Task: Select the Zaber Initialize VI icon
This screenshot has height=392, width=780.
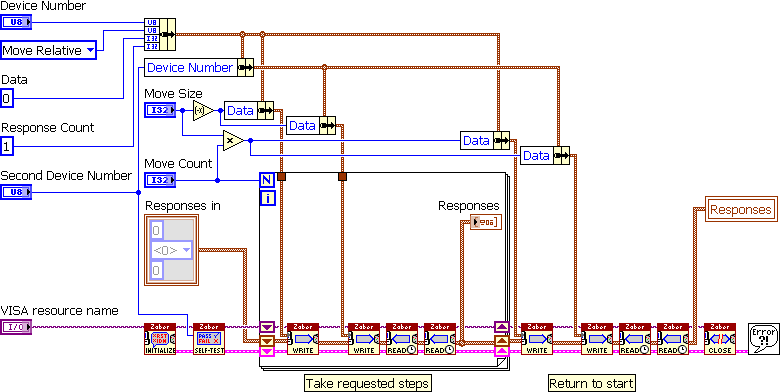Action: point(160,339)
